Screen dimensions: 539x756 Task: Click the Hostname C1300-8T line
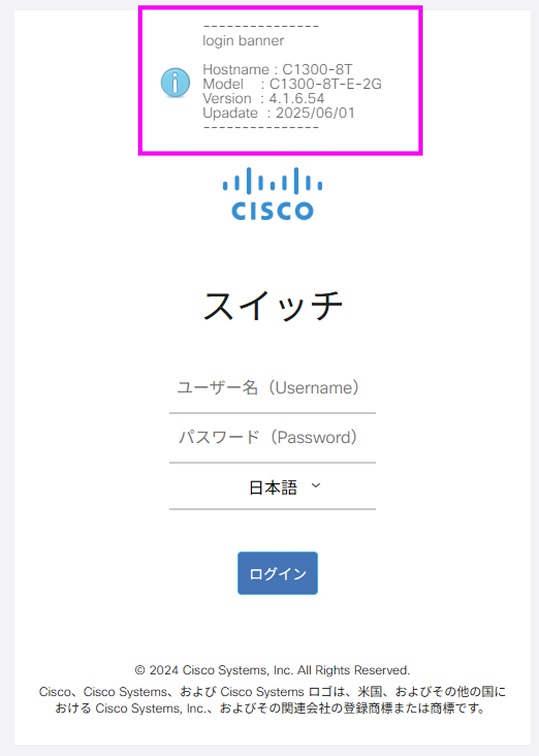[277, 69]
